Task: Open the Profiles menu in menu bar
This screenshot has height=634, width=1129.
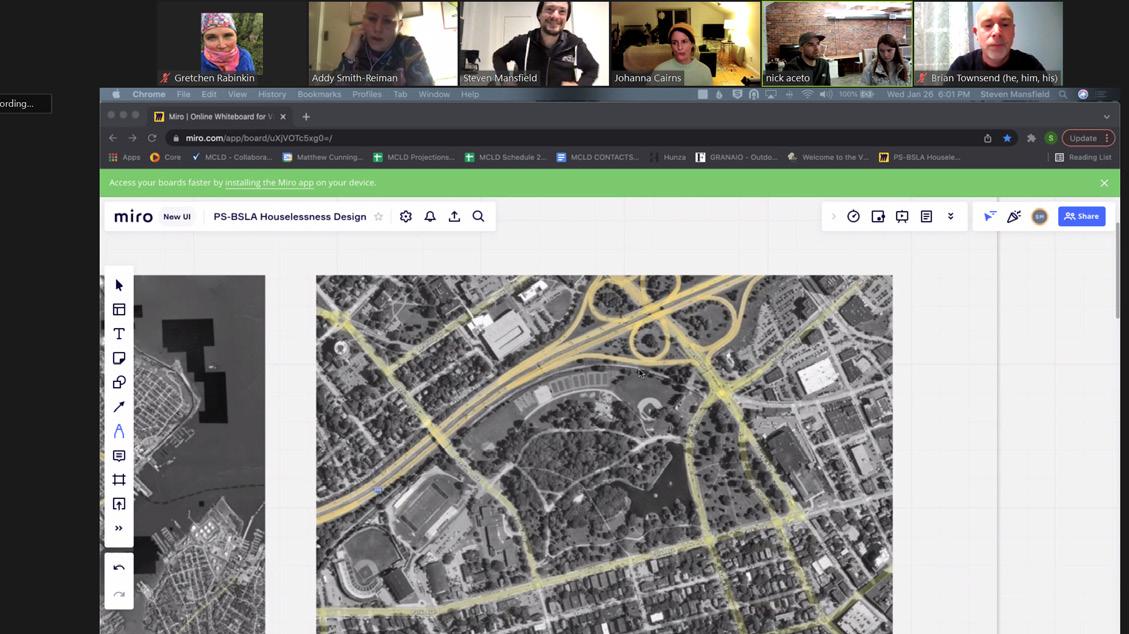Action: pos(367,94)
